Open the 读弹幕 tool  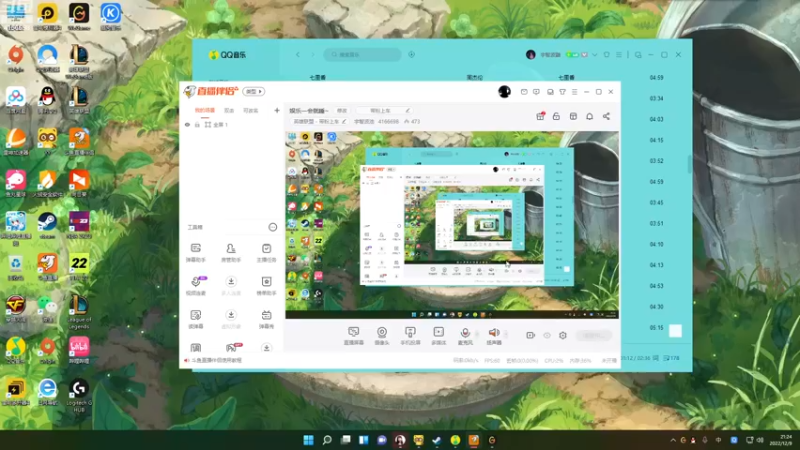coord(195,319)
